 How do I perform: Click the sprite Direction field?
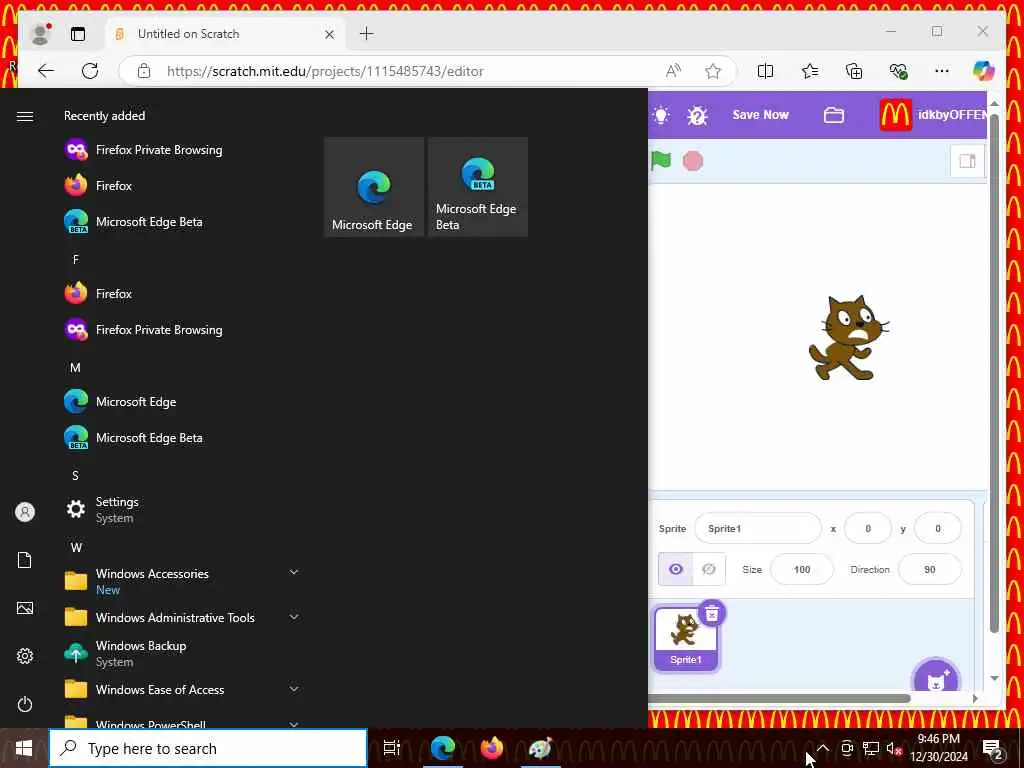(929, 569)
